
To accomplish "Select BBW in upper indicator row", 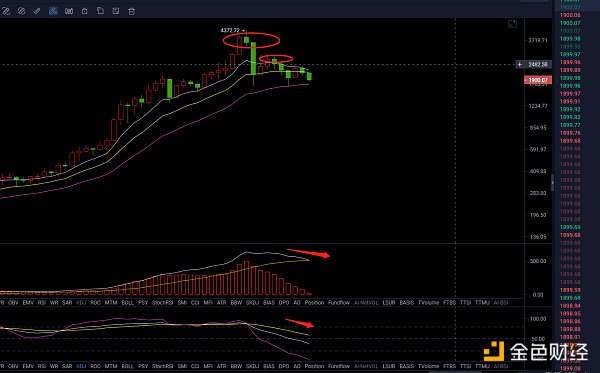I will click(236, 303).
